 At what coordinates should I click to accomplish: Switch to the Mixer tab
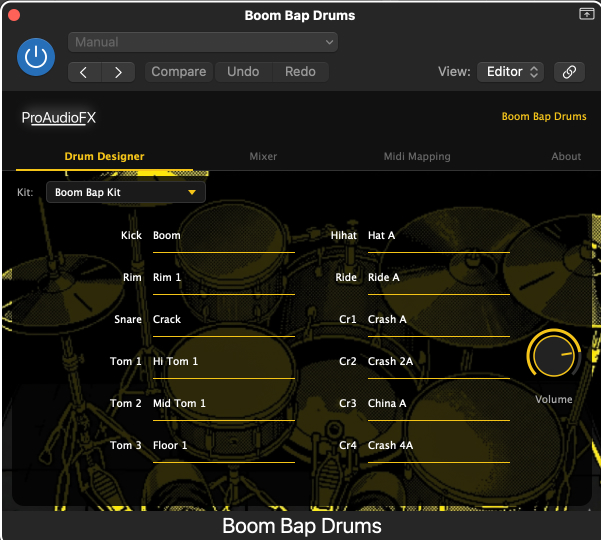tap(263, 156)
